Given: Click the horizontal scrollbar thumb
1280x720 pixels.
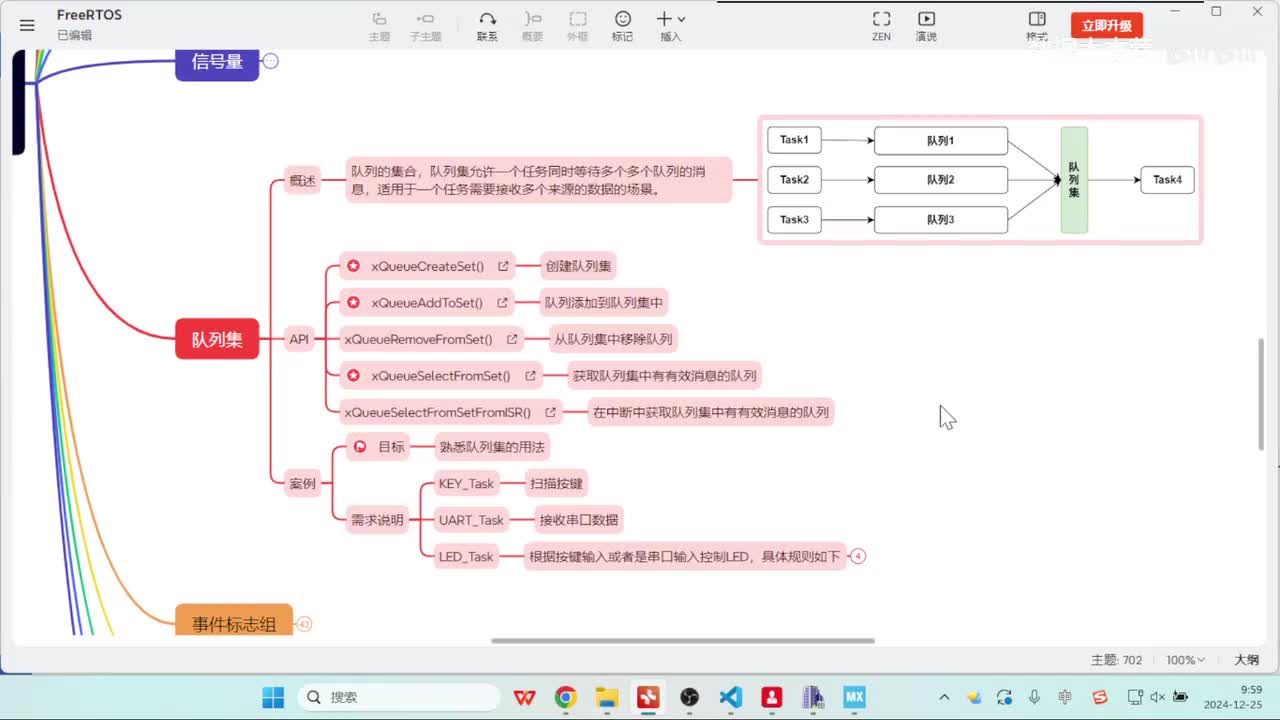Looking at the screenshot, I should [683, 641].
